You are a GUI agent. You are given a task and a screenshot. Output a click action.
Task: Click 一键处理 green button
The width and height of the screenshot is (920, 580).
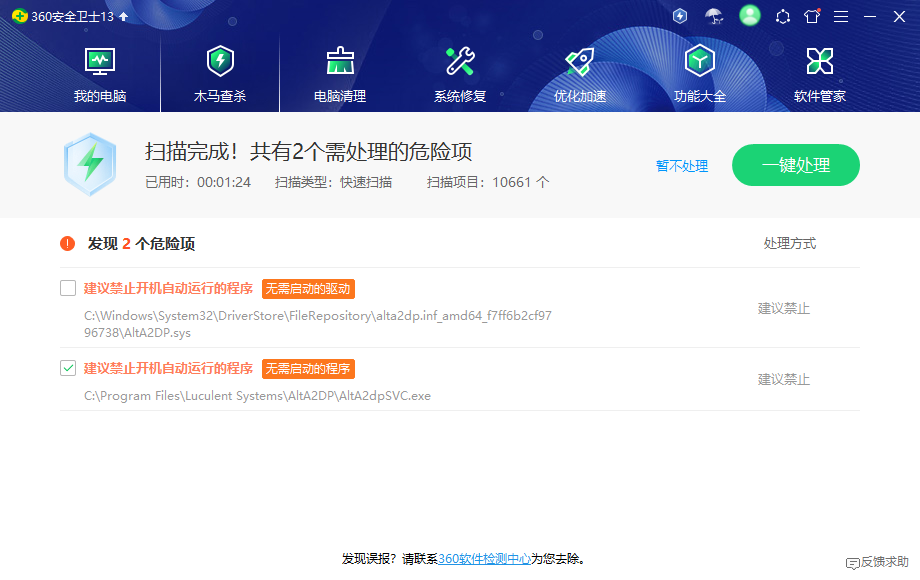796,165
